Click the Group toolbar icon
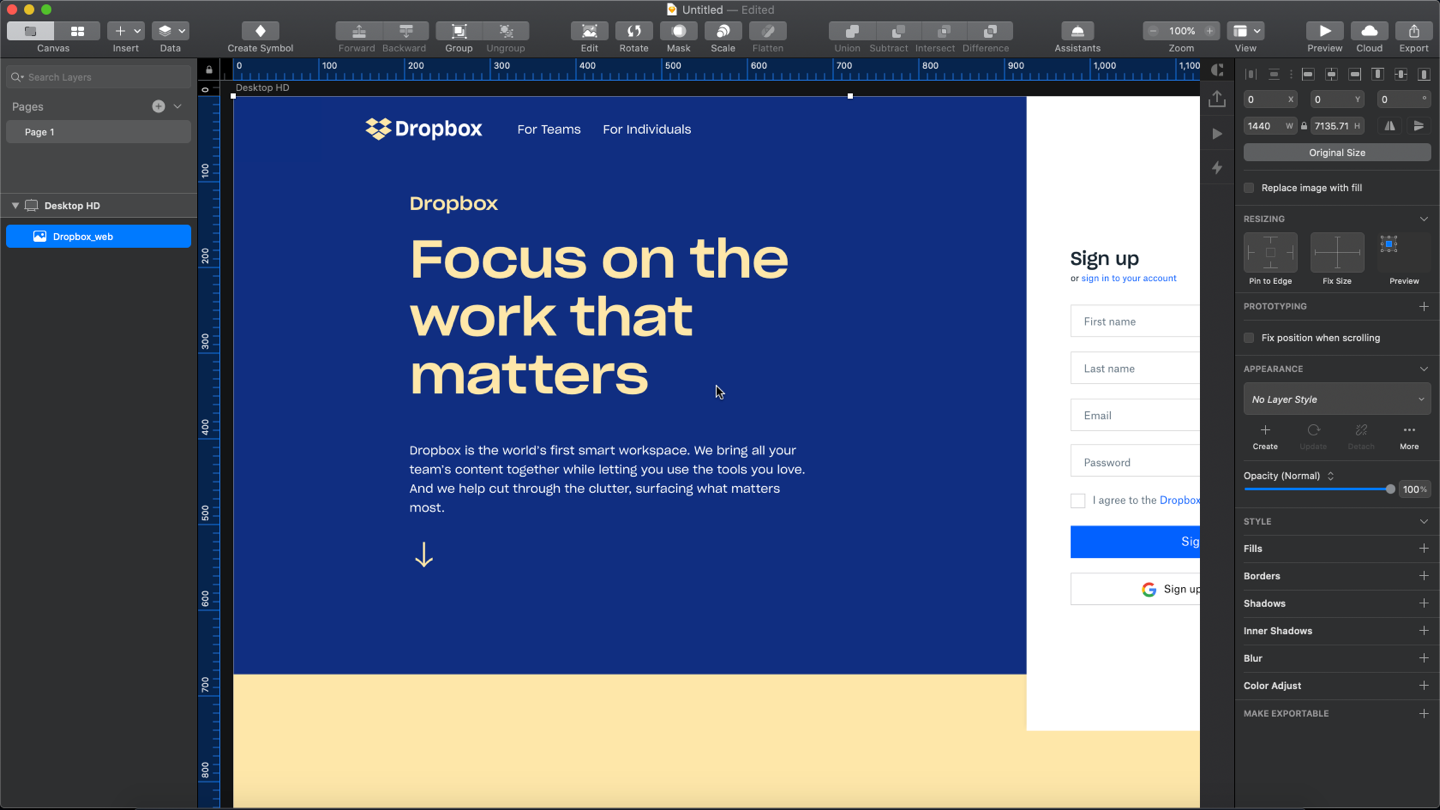This screenshot has height=810, width=1440. 459,31
